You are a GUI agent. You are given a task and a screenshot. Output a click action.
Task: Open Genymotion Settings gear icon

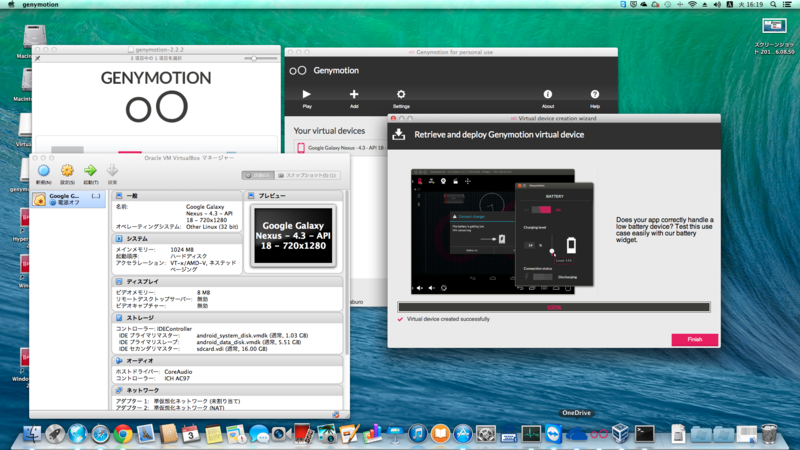tap(401, 94)
